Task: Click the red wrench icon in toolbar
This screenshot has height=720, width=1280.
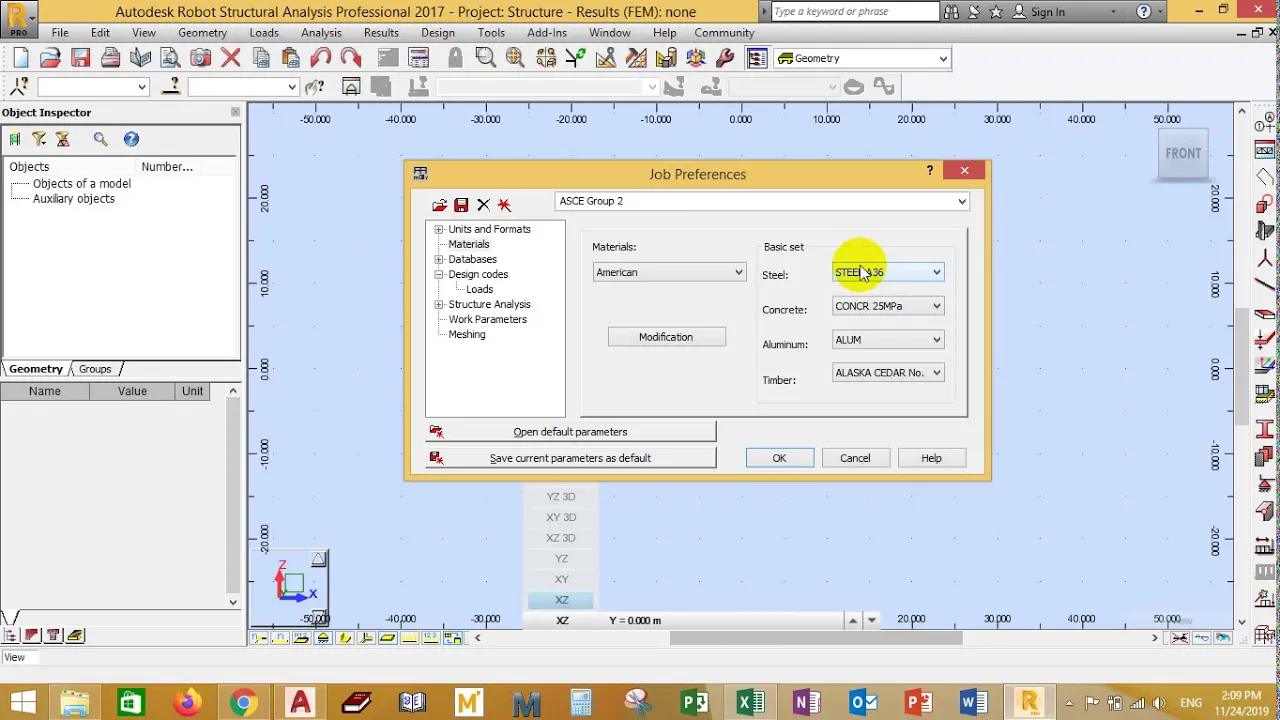Action: click(725, 58)
